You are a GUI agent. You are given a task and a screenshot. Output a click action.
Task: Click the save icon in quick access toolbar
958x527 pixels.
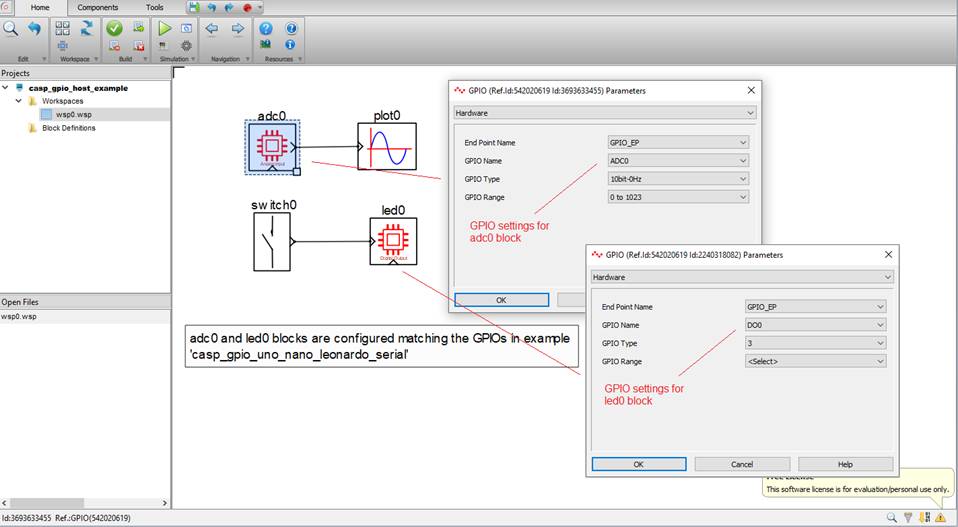click(193, 7)
